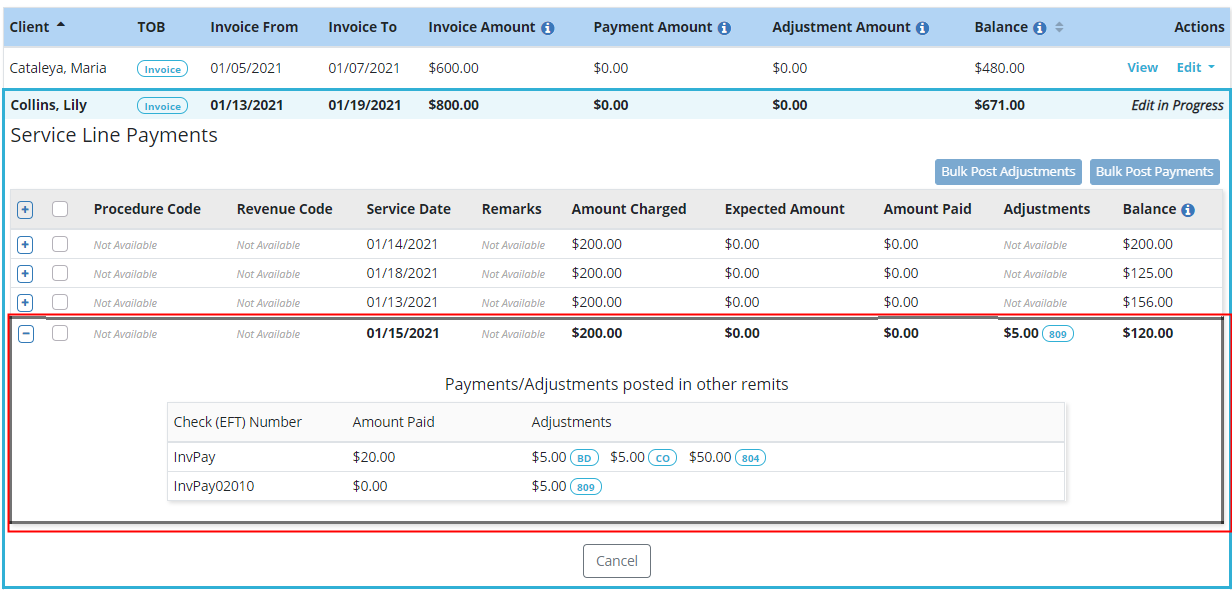
Task: Sort by Balance using the sort arrows
Action: coord(1059,28)
